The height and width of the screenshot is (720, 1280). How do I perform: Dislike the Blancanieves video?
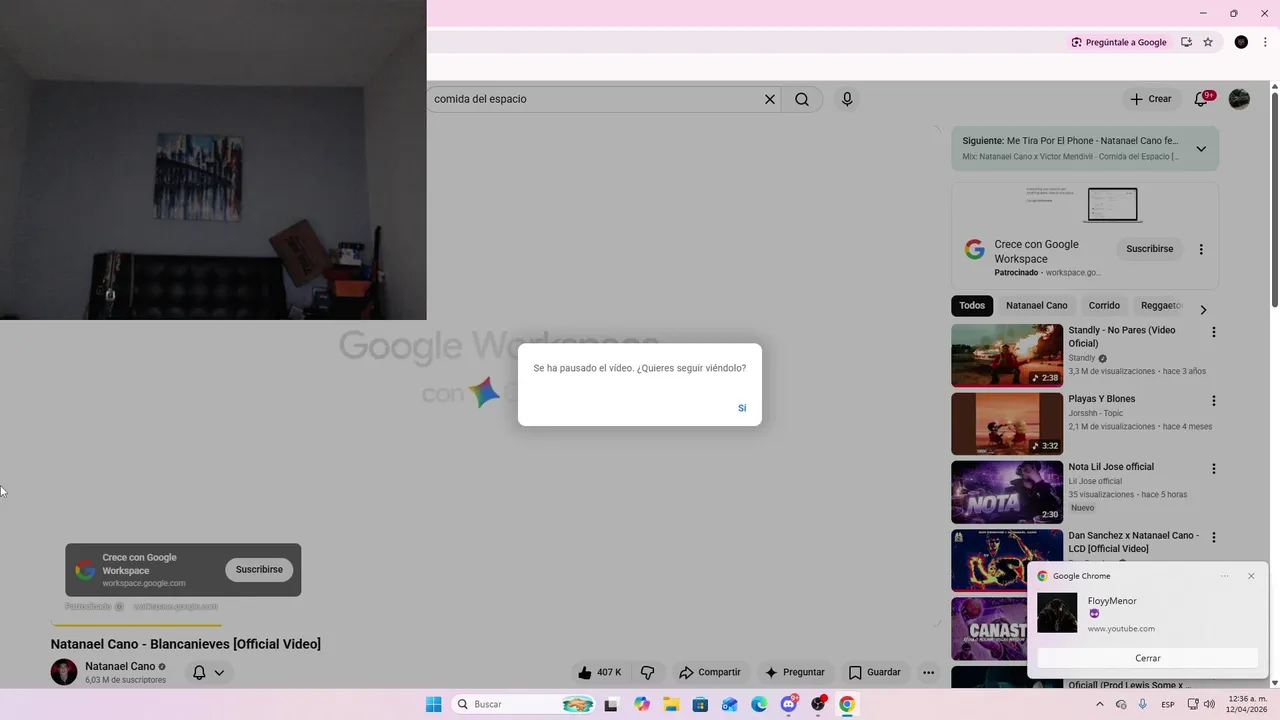coord(647,673)
